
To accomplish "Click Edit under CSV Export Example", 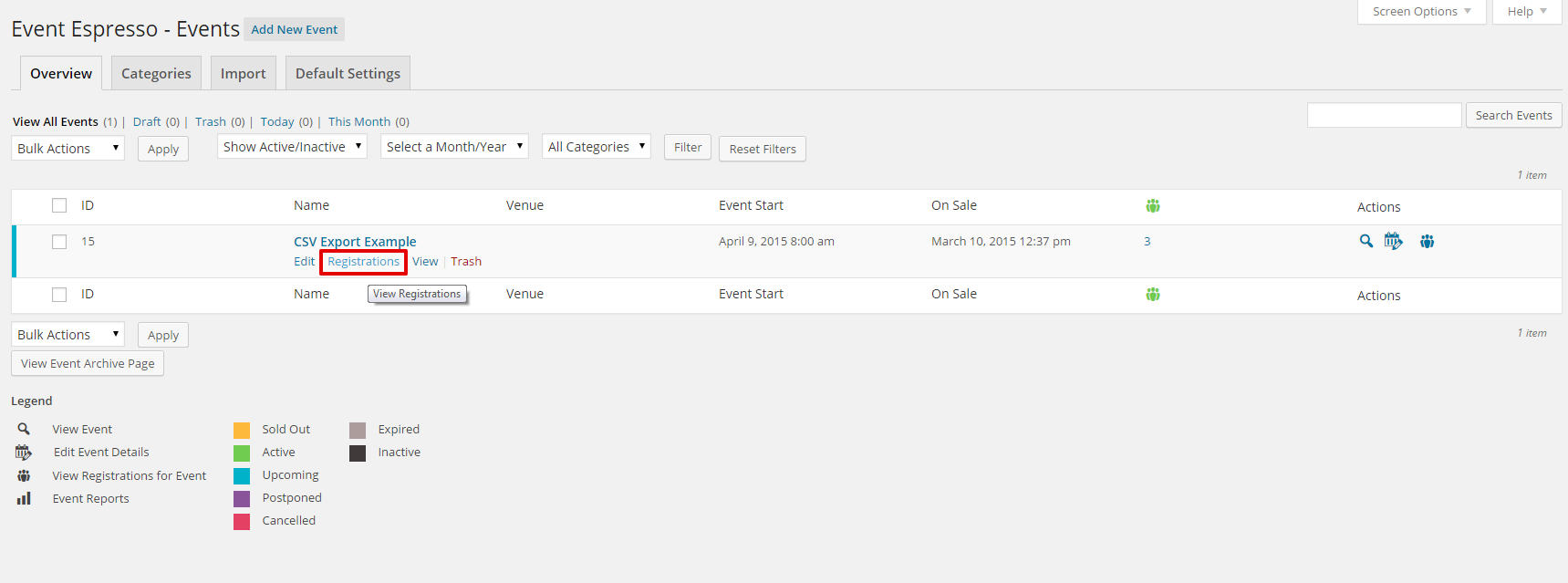I will (x=304, y=262).
